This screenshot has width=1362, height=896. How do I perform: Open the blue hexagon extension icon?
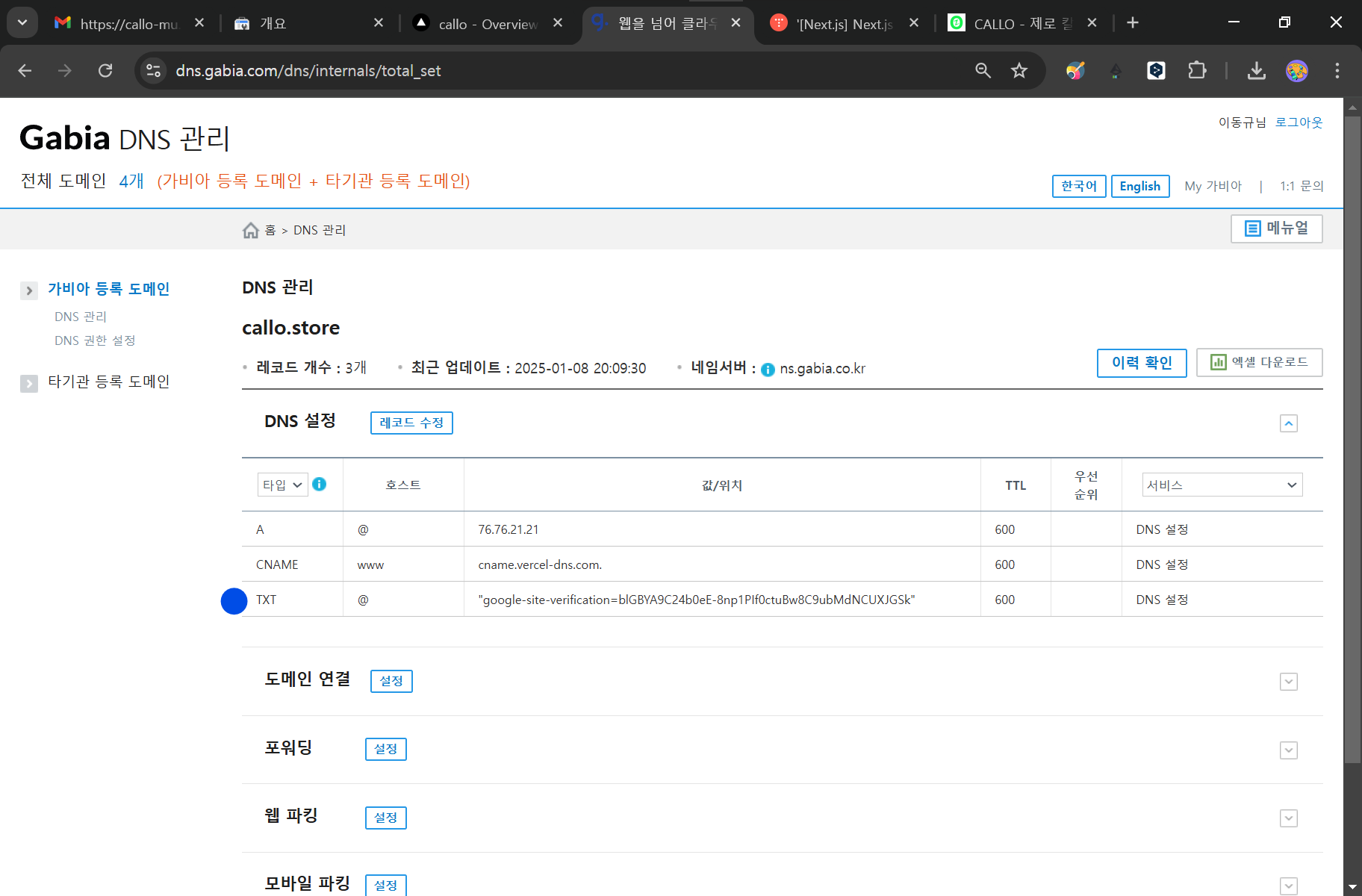click(1156, 71)
